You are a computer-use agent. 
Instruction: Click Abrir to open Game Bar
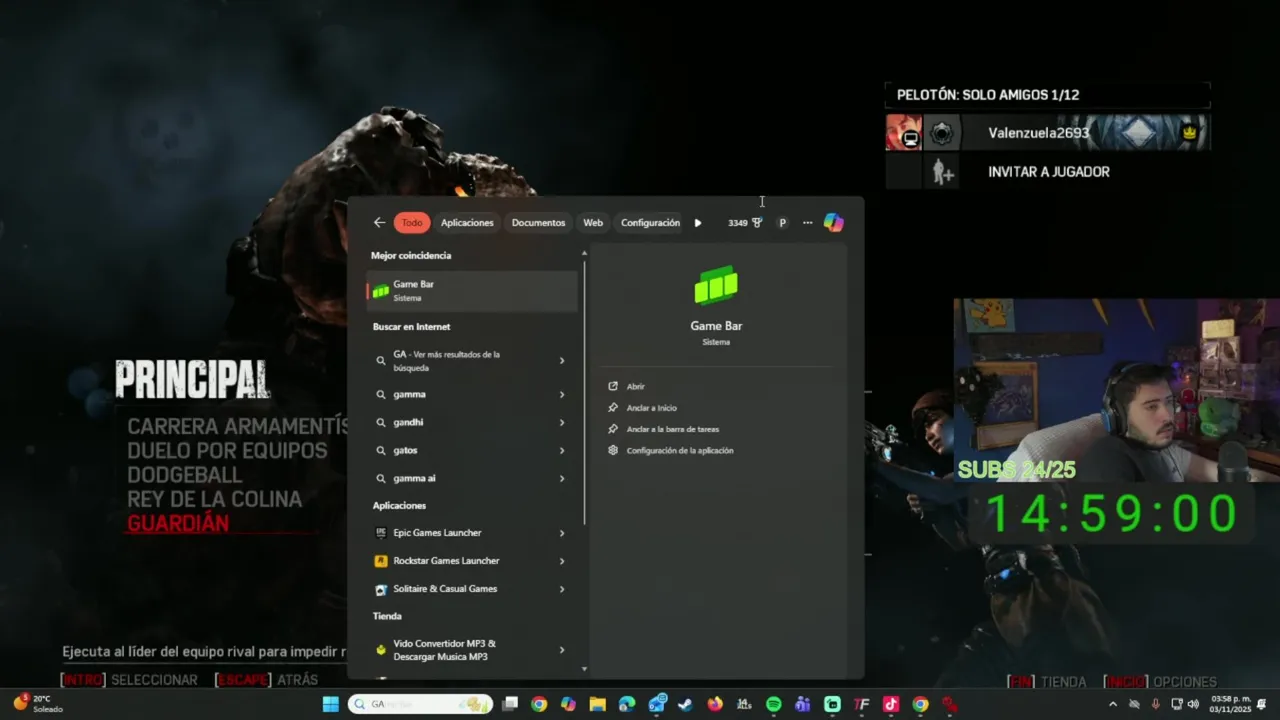coord(635,386)
